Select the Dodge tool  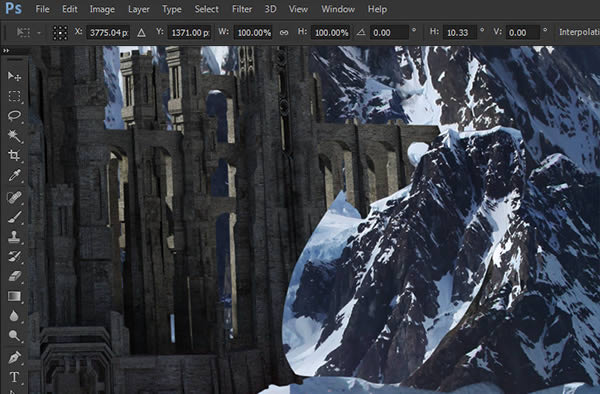pyautogui.click(x=14, y=335)
